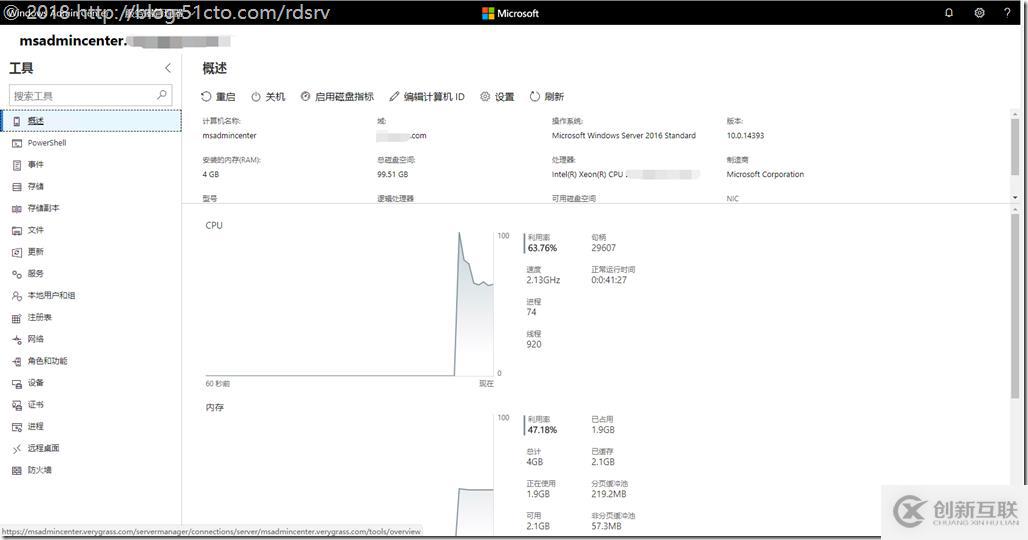The height and width of the screenshot is (540, 1028).
Task: Click the 重启 restart button
Action: pyautogui.click(x=218, y=96)
